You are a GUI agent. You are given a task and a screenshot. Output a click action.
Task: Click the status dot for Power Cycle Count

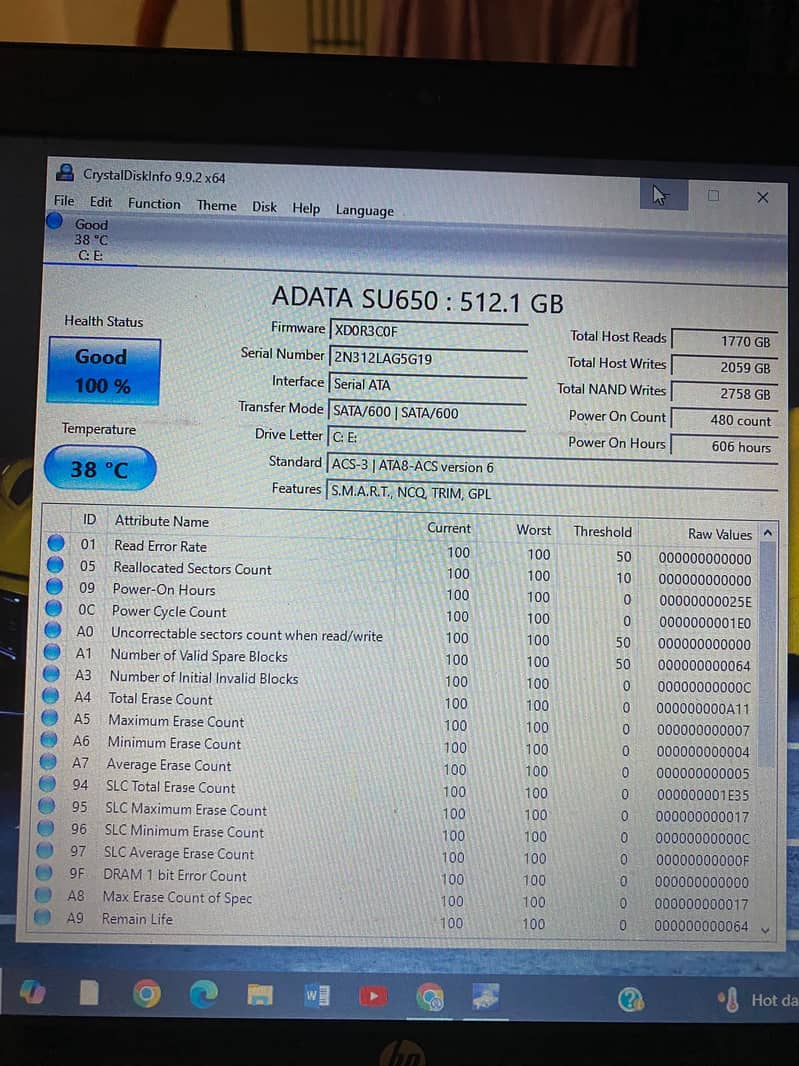(54, 608)
